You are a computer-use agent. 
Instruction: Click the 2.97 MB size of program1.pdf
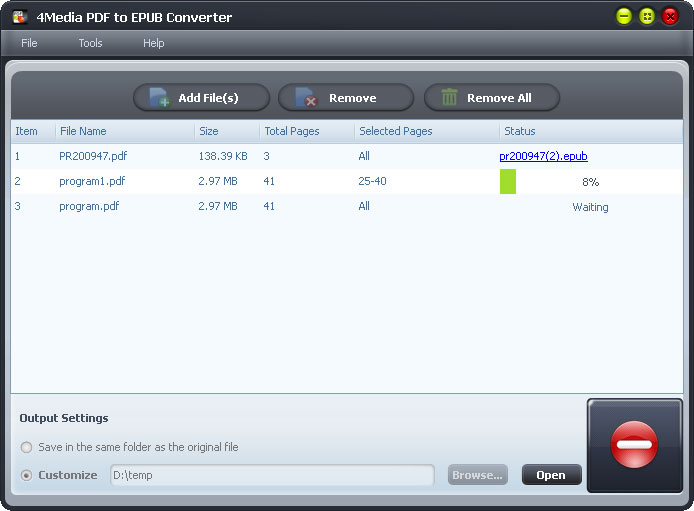(218, 181)
